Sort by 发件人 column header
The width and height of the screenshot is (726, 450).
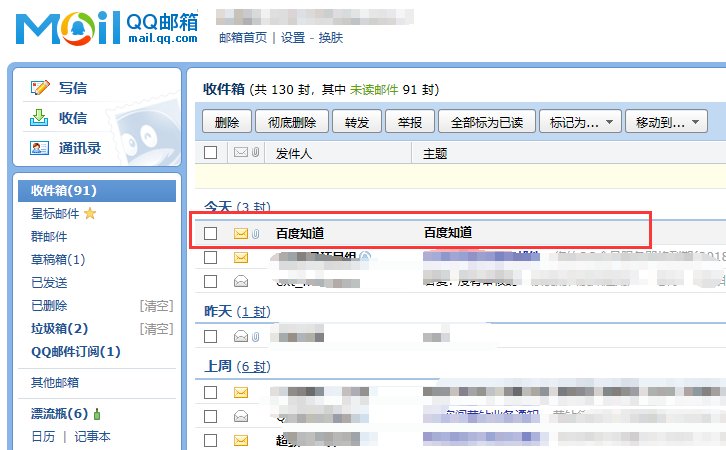pos(294,153)
